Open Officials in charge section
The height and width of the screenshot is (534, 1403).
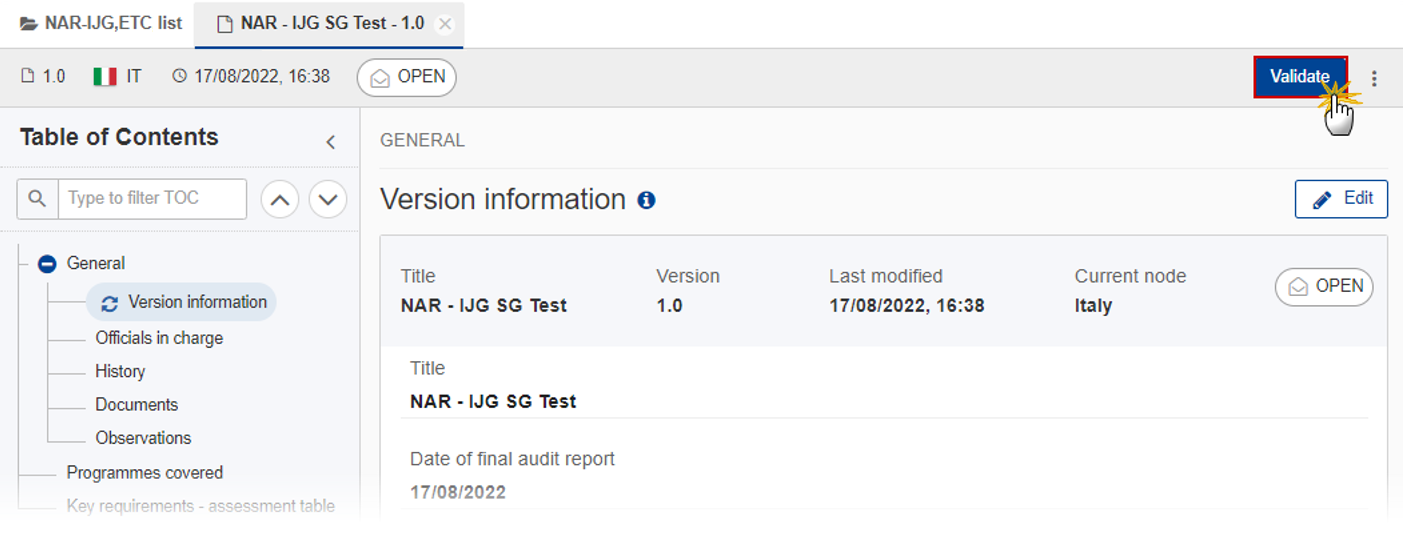(159, 338)
